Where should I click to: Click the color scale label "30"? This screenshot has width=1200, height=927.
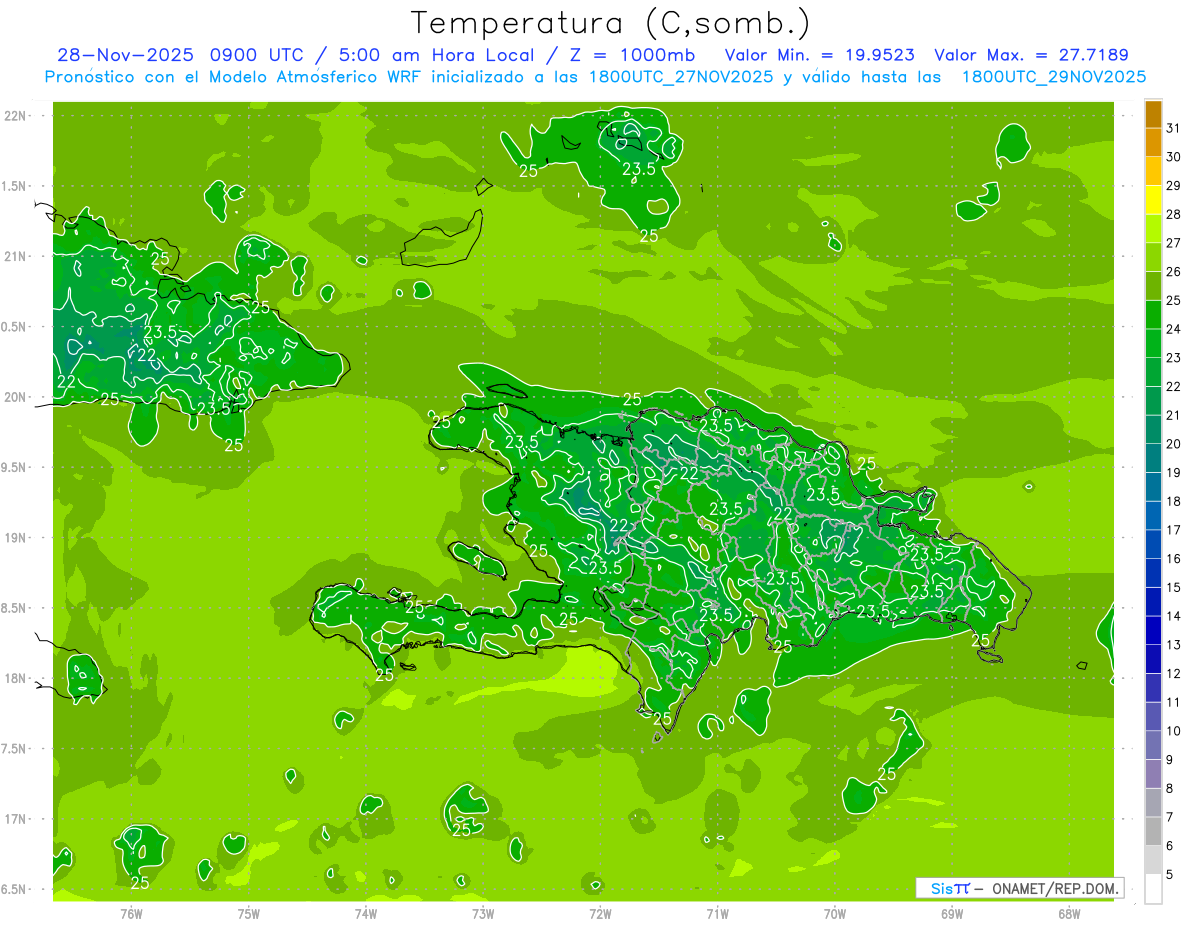1174,157
